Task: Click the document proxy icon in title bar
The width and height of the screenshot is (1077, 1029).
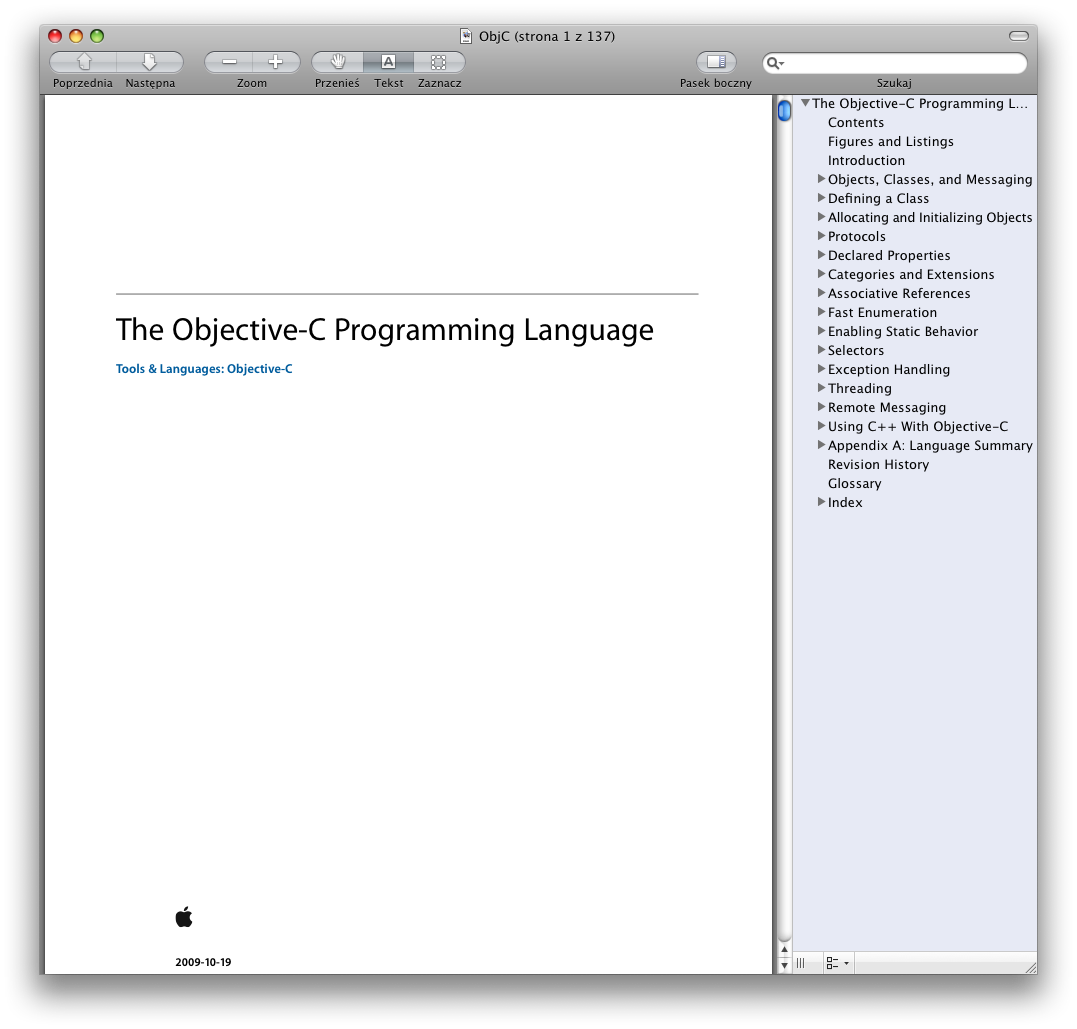Action: point(466,36)
